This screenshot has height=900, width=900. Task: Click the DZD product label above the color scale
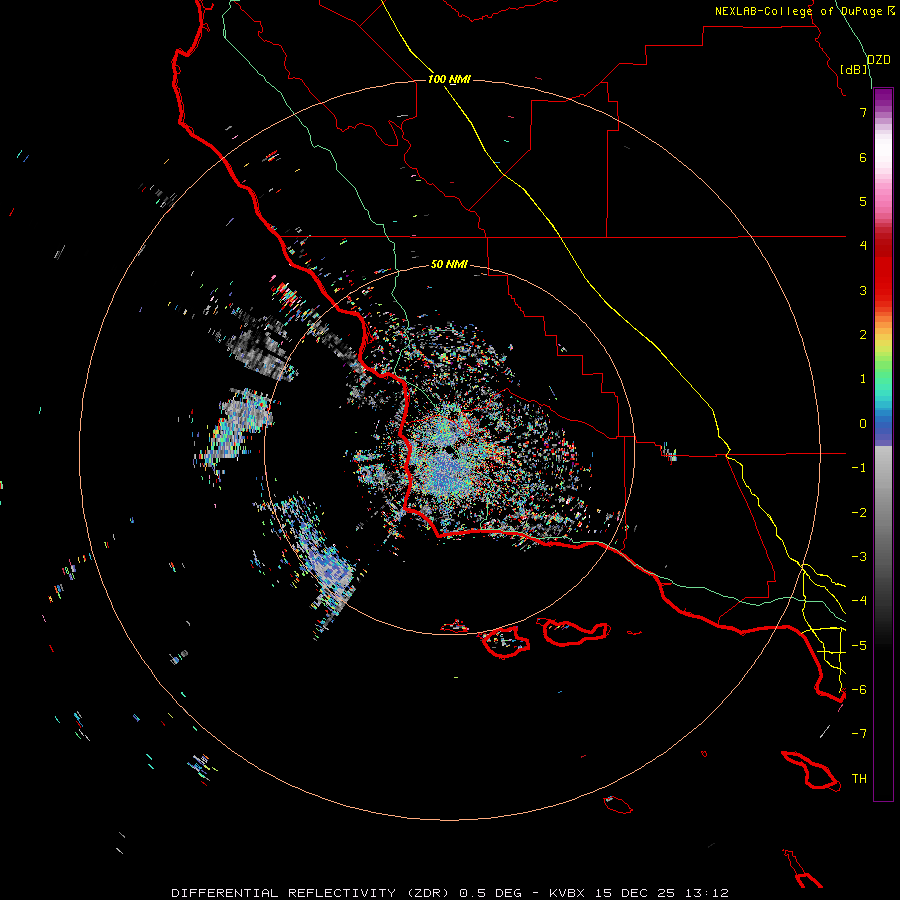pos(879,60)
